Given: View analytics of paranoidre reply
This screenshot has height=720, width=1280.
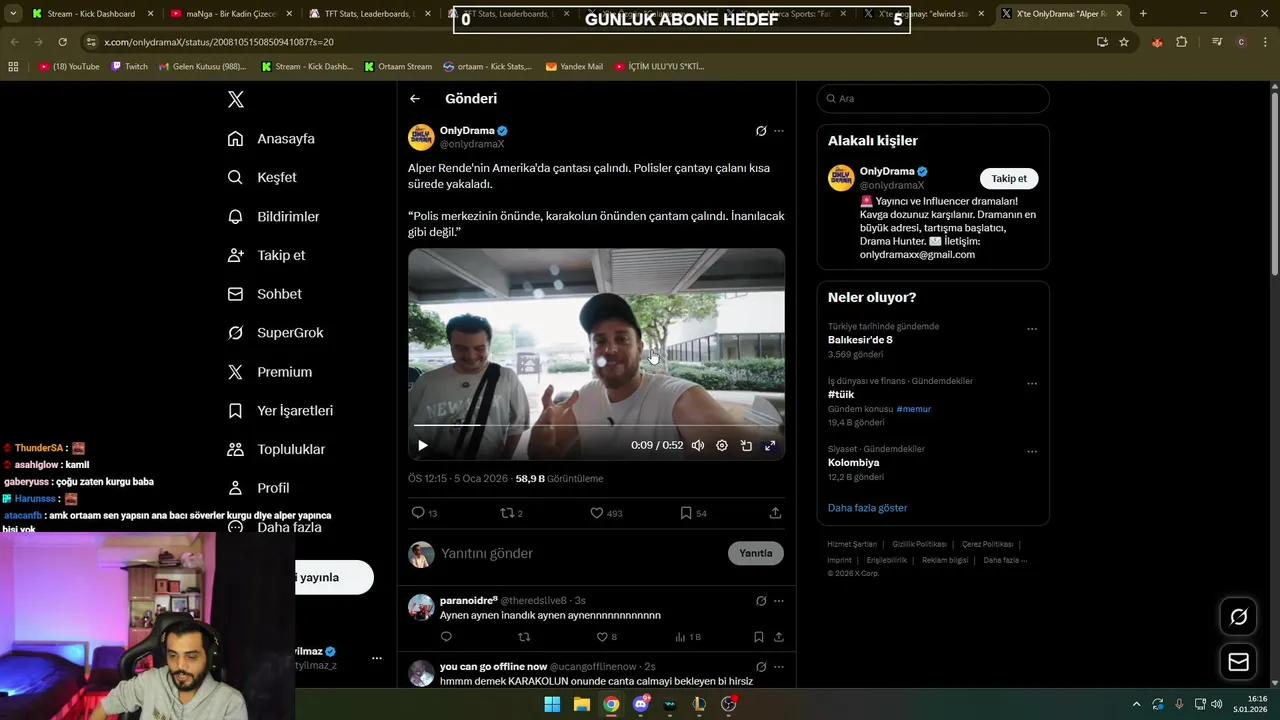Looking at the screenshot, I should point(688,637).
